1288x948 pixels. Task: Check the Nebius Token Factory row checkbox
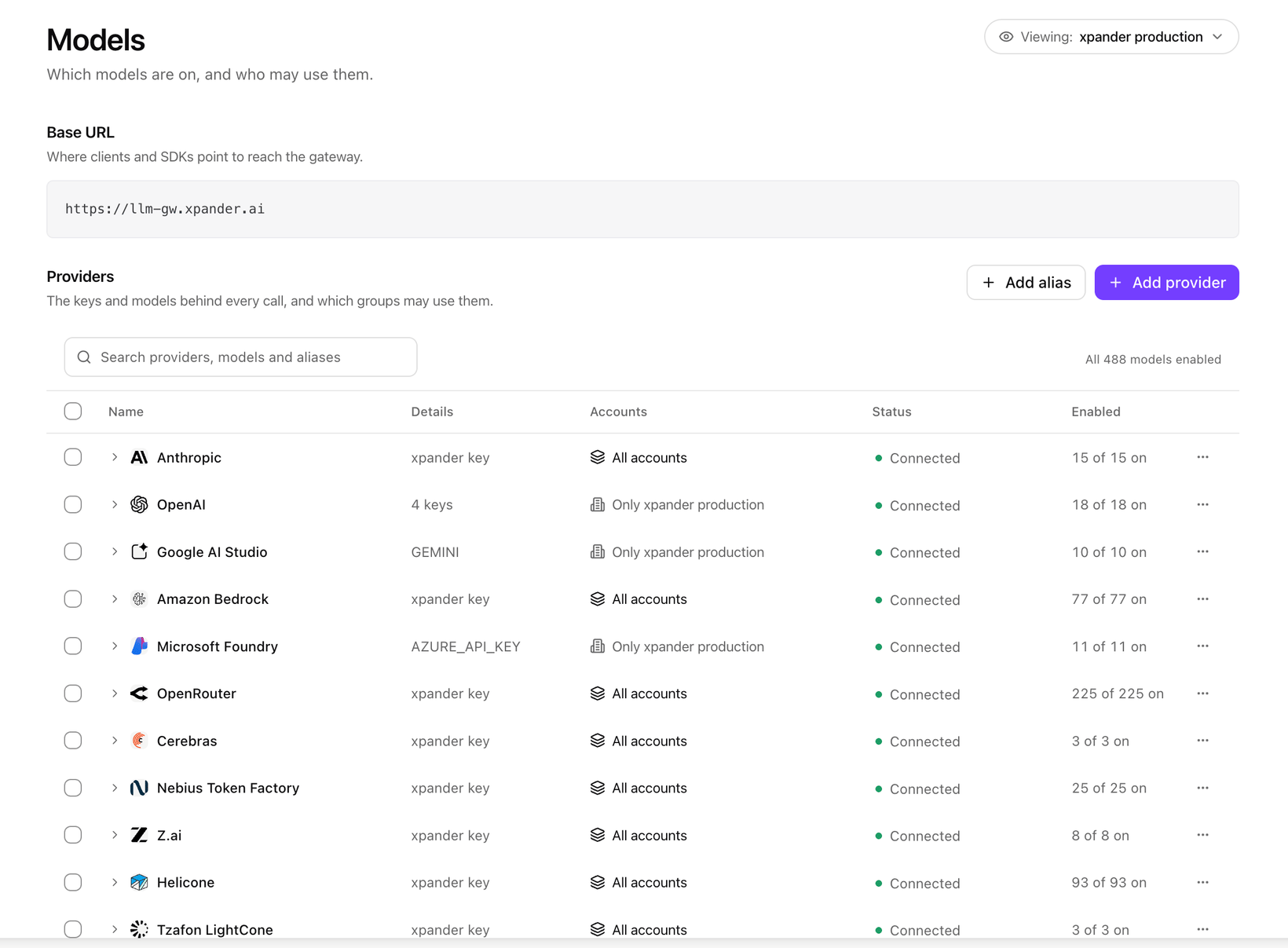tap(73, 788)
